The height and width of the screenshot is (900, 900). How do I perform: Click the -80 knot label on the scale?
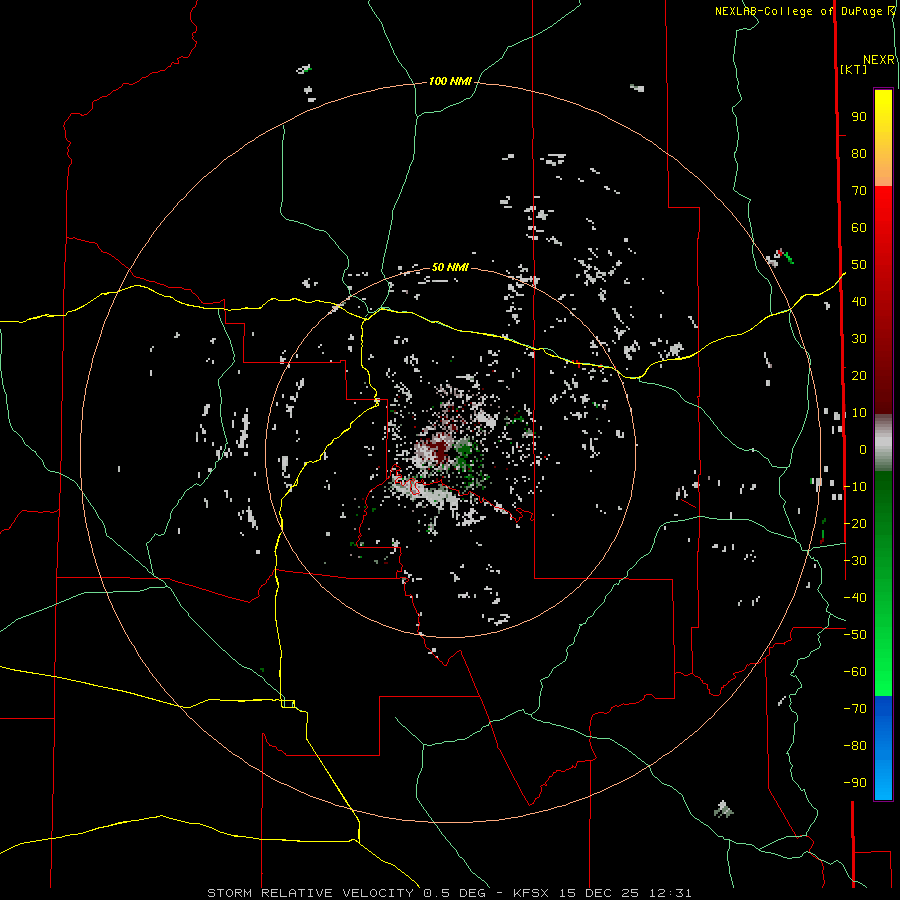click(855, 746)
